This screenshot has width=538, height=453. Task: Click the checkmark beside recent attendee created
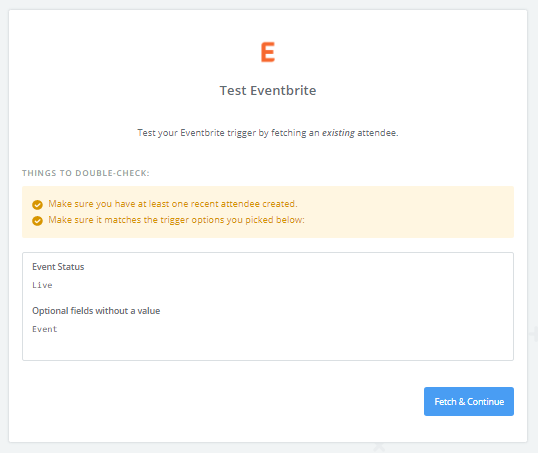tap(37, 205)
